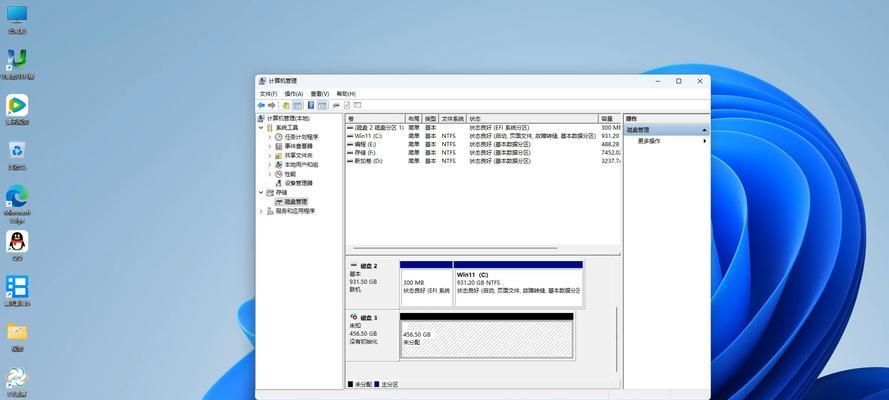Click the Up one level folder icon
Image resolution: width=889 pixels, height=400 pixels.
pos(286,105)
